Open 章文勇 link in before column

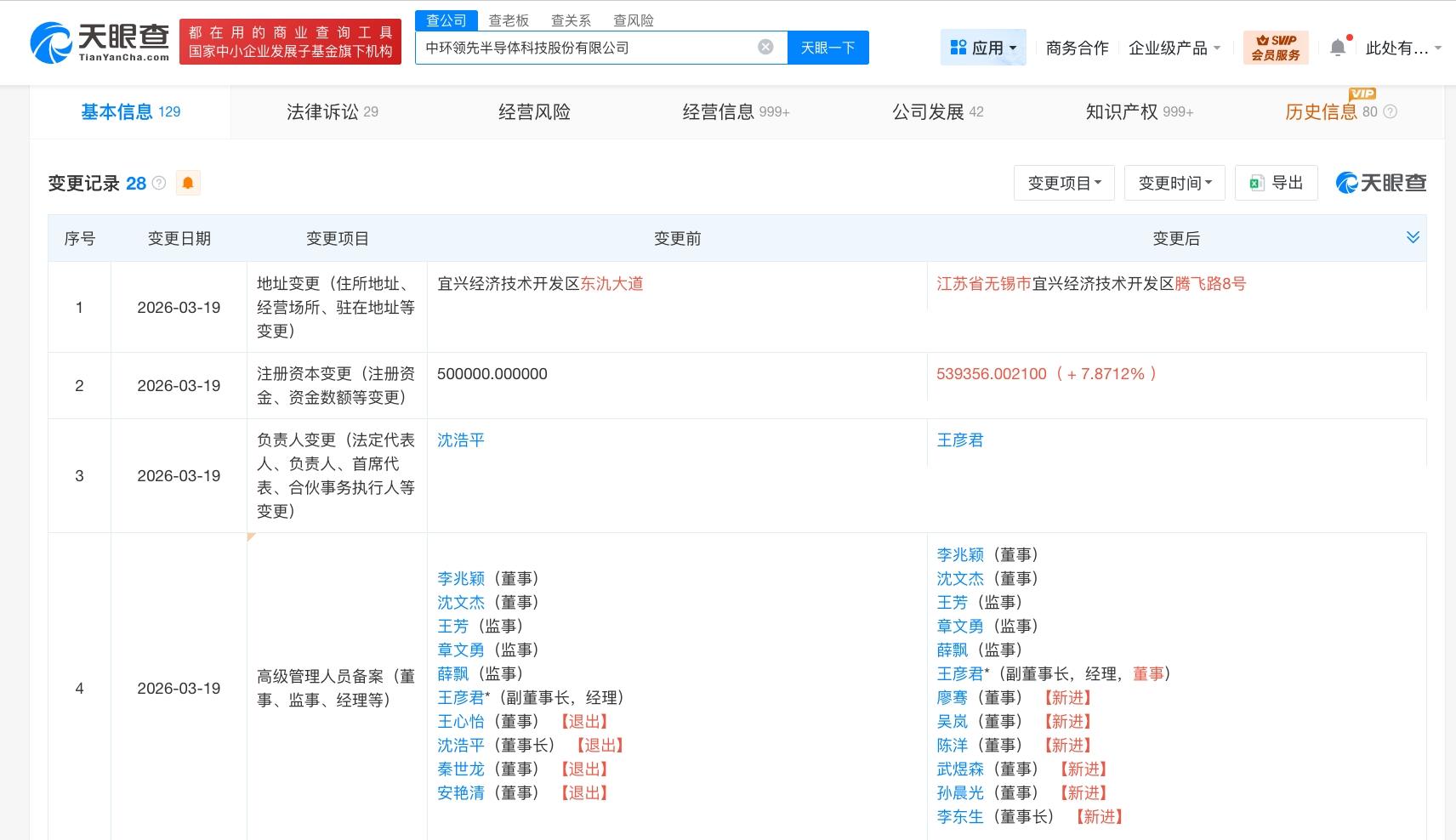click(x=461, y=650)
